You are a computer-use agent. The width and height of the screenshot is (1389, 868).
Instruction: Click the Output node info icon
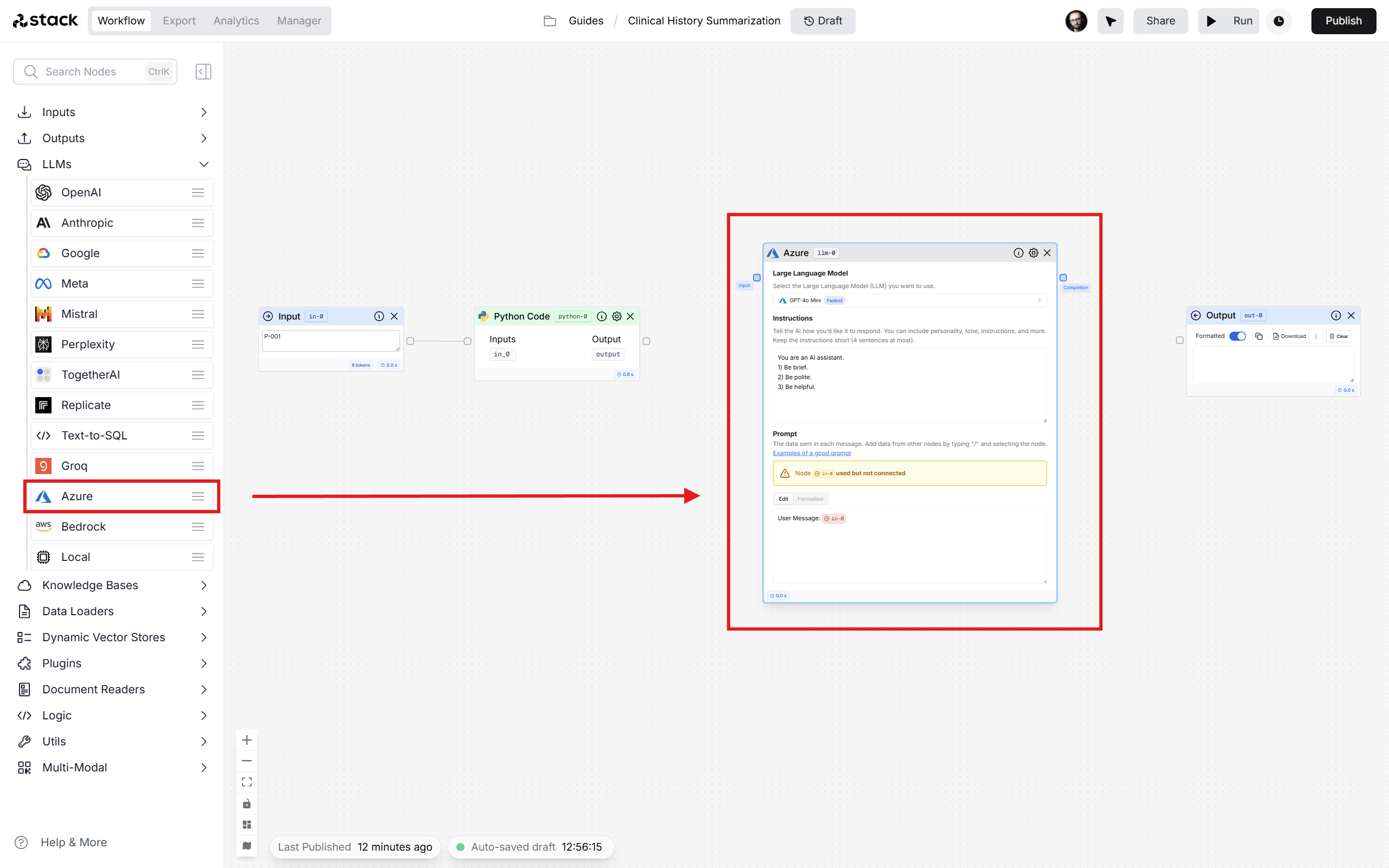click(x=1336, y=315)
